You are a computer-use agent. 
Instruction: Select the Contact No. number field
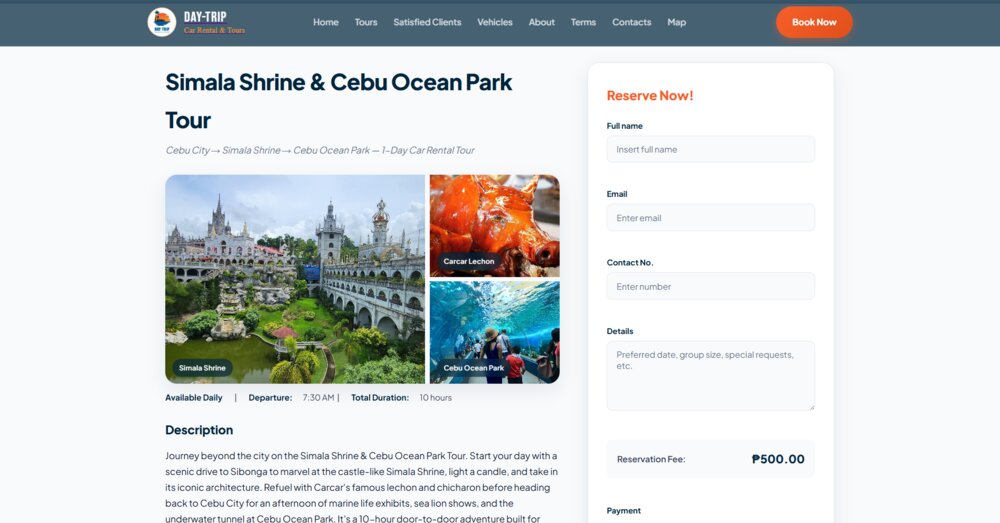click(710, 286)
